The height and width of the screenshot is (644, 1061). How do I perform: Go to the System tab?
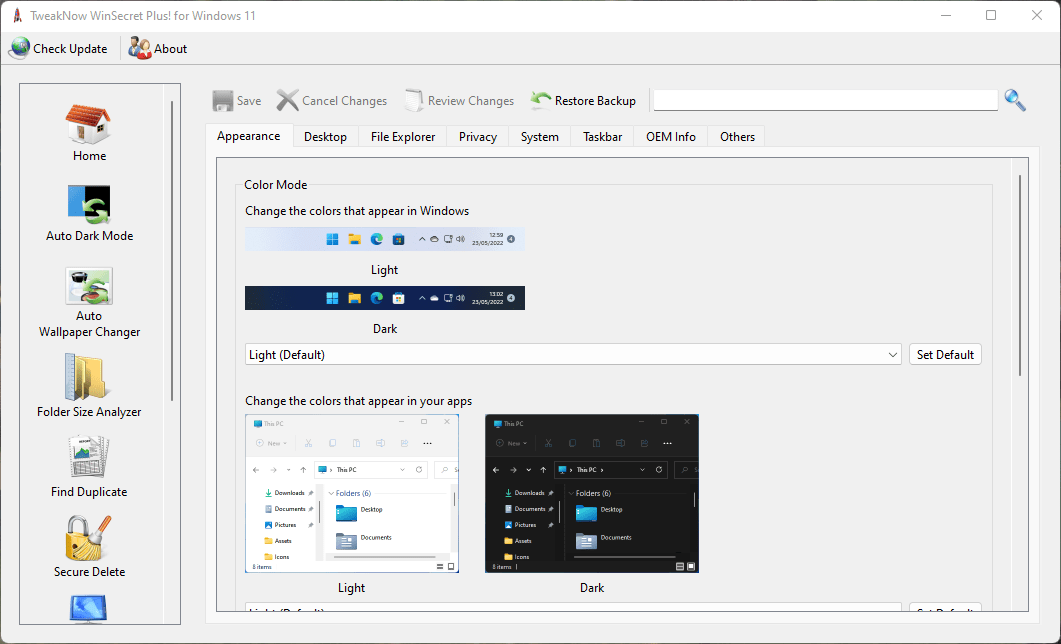[x=539, y=137]
